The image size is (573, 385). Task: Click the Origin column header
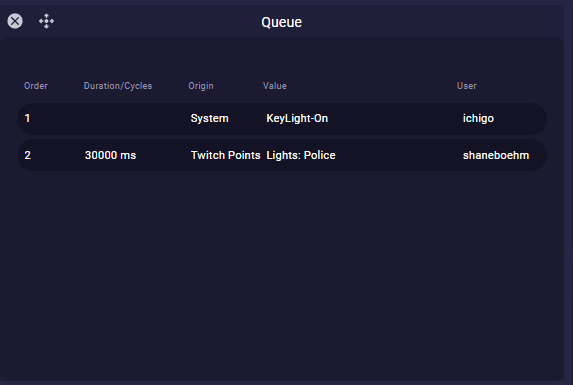click(201, 86)
